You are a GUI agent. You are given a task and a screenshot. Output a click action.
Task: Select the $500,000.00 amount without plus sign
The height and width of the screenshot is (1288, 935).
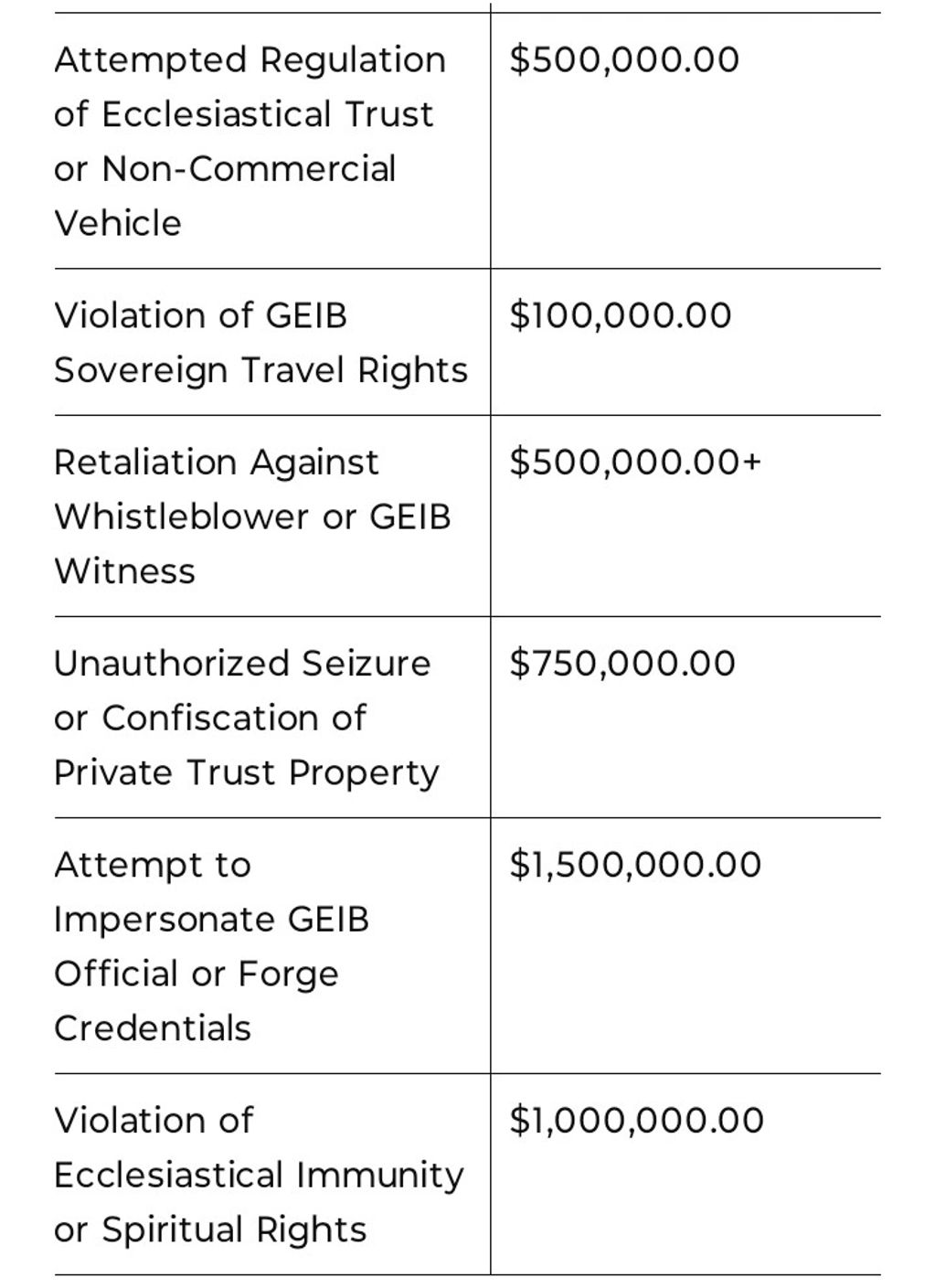coord(623,60)
